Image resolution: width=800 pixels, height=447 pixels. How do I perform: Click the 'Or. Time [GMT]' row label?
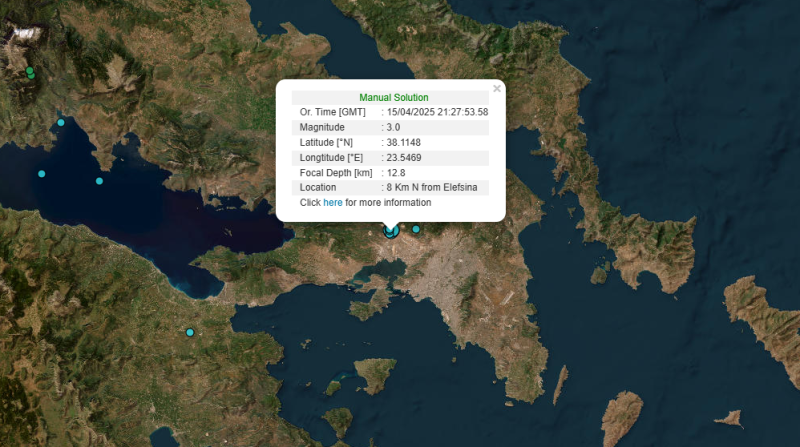333,112
